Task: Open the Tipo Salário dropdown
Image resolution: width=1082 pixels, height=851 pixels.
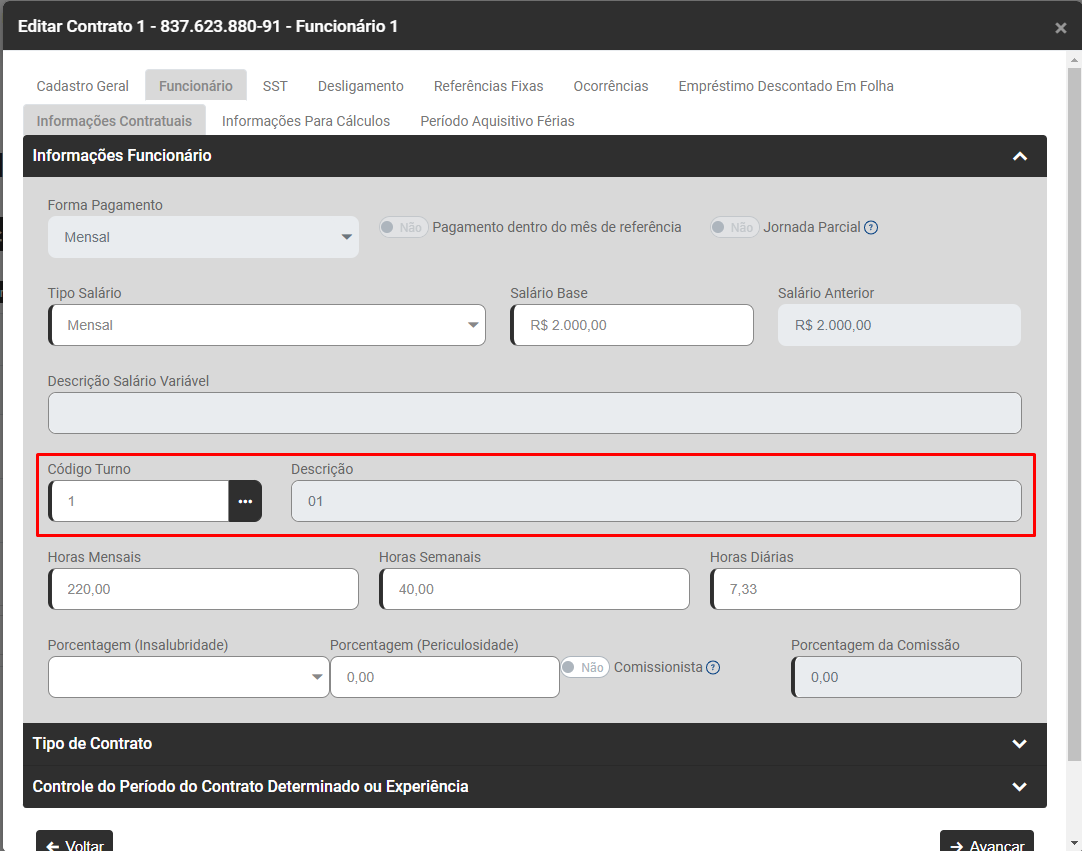Action: tap(267, 325)
